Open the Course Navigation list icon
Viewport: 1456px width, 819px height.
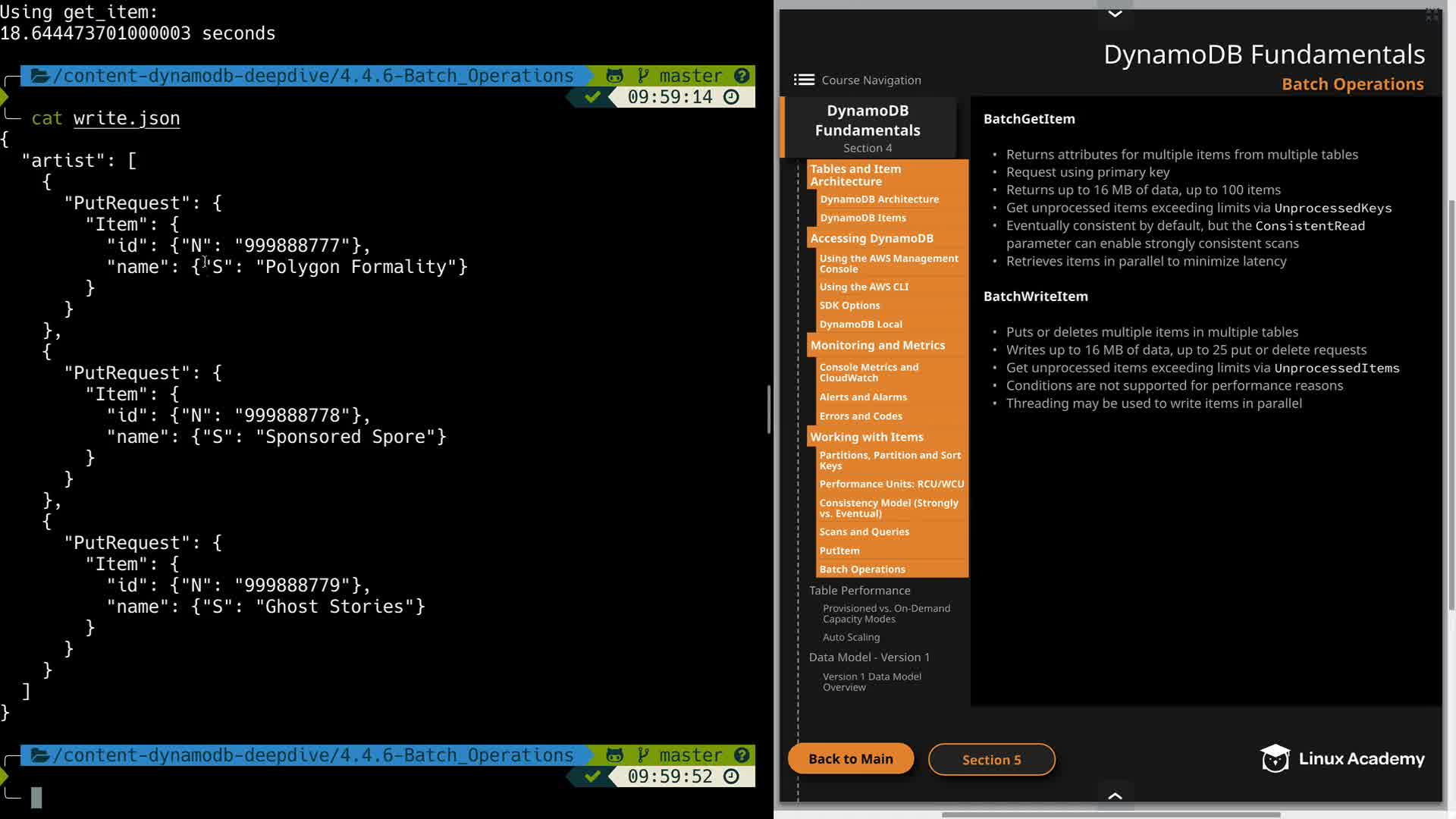804,80
